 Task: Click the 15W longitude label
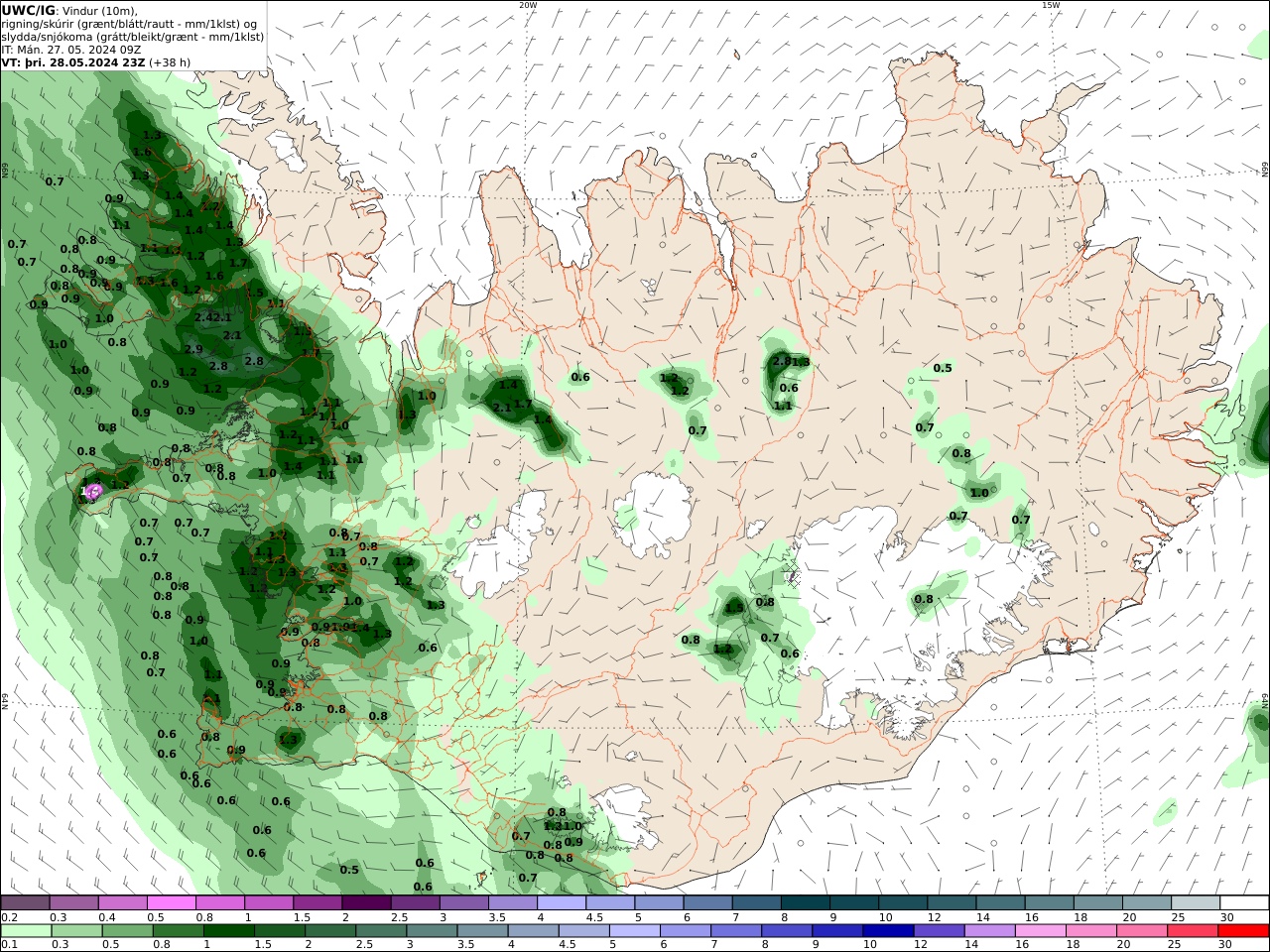click(1051, 5)
